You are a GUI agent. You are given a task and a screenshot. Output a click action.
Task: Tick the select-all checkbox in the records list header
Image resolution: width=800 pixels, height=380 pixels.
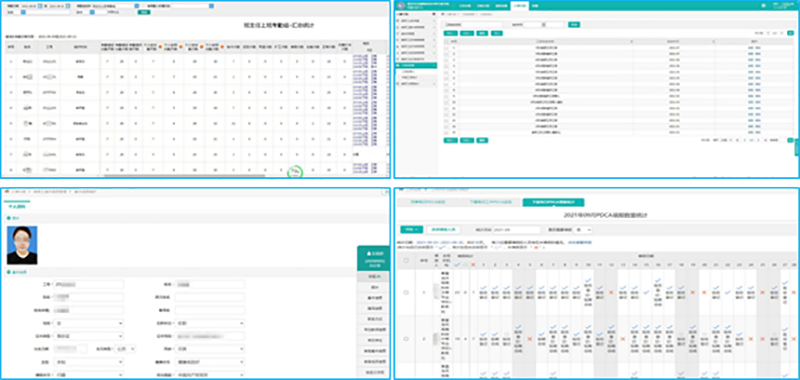(x=446, y=42)
